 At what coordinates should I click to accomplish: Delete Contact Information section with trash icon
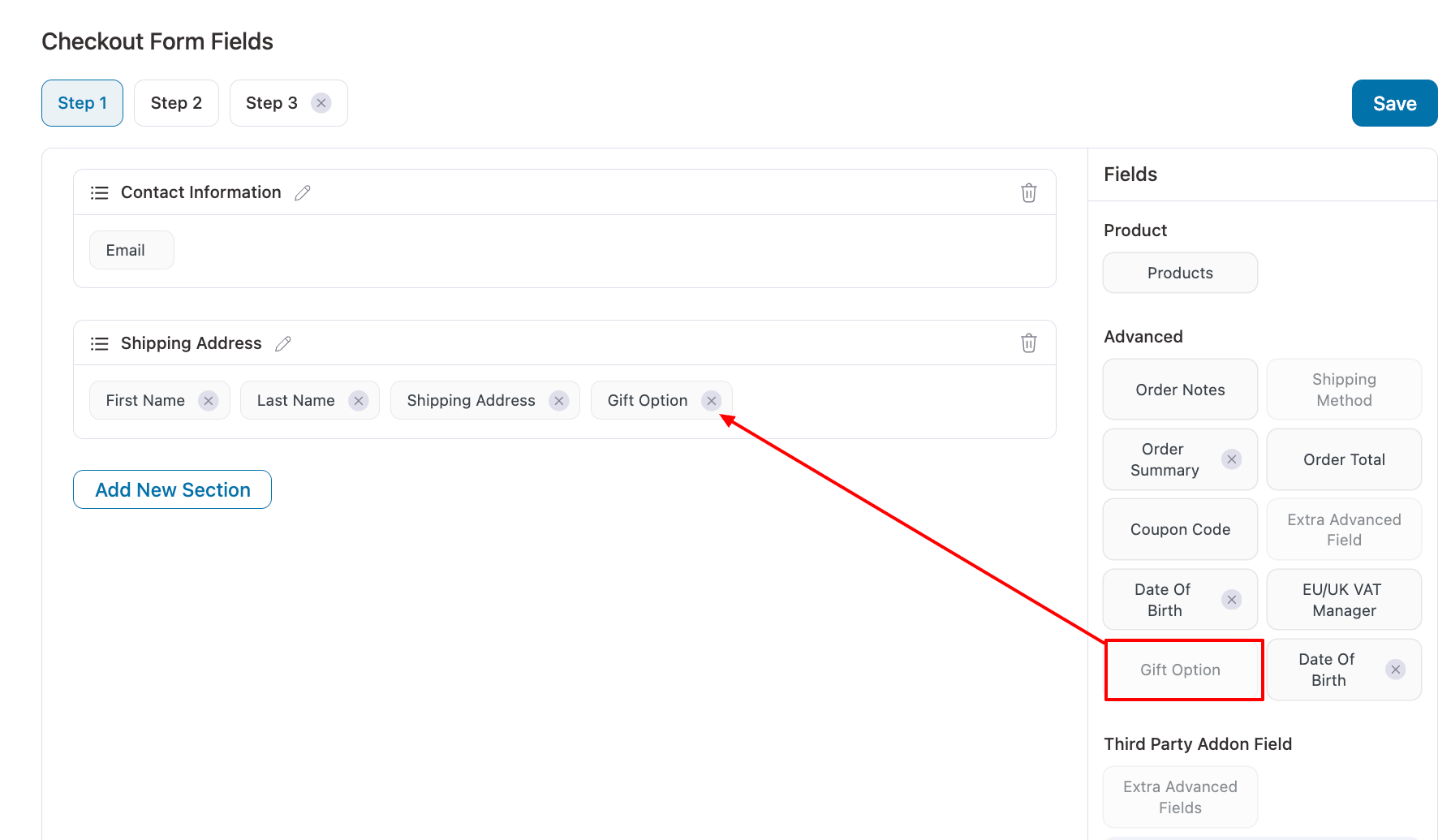pos(1028,192)
